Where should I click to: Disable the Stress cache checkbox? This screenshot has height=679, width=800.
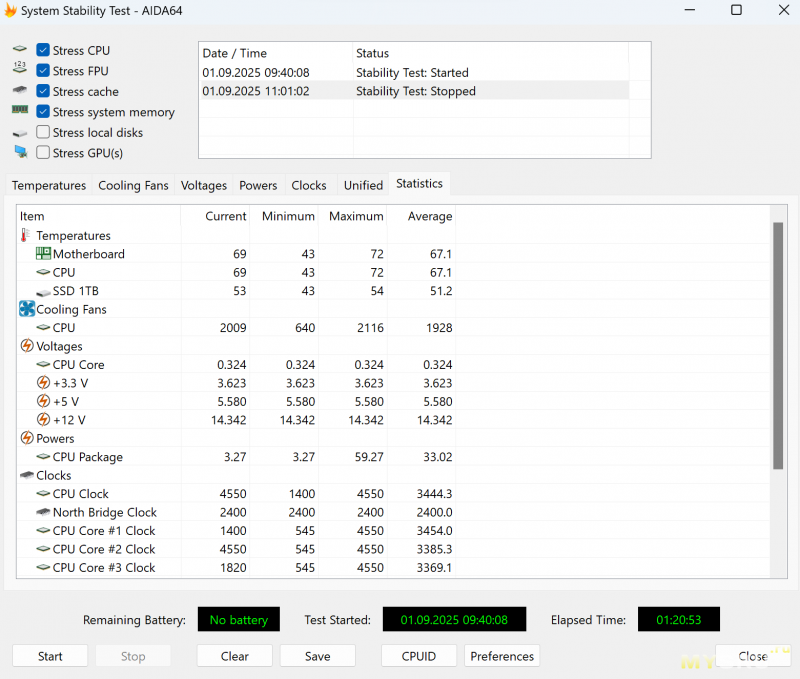pos(43,91)
